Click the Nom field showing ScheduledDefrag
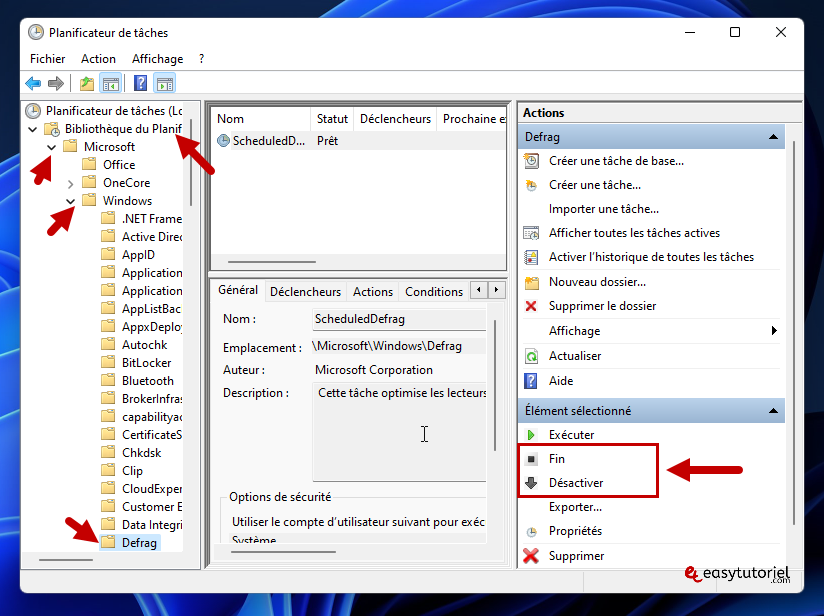 399,319
